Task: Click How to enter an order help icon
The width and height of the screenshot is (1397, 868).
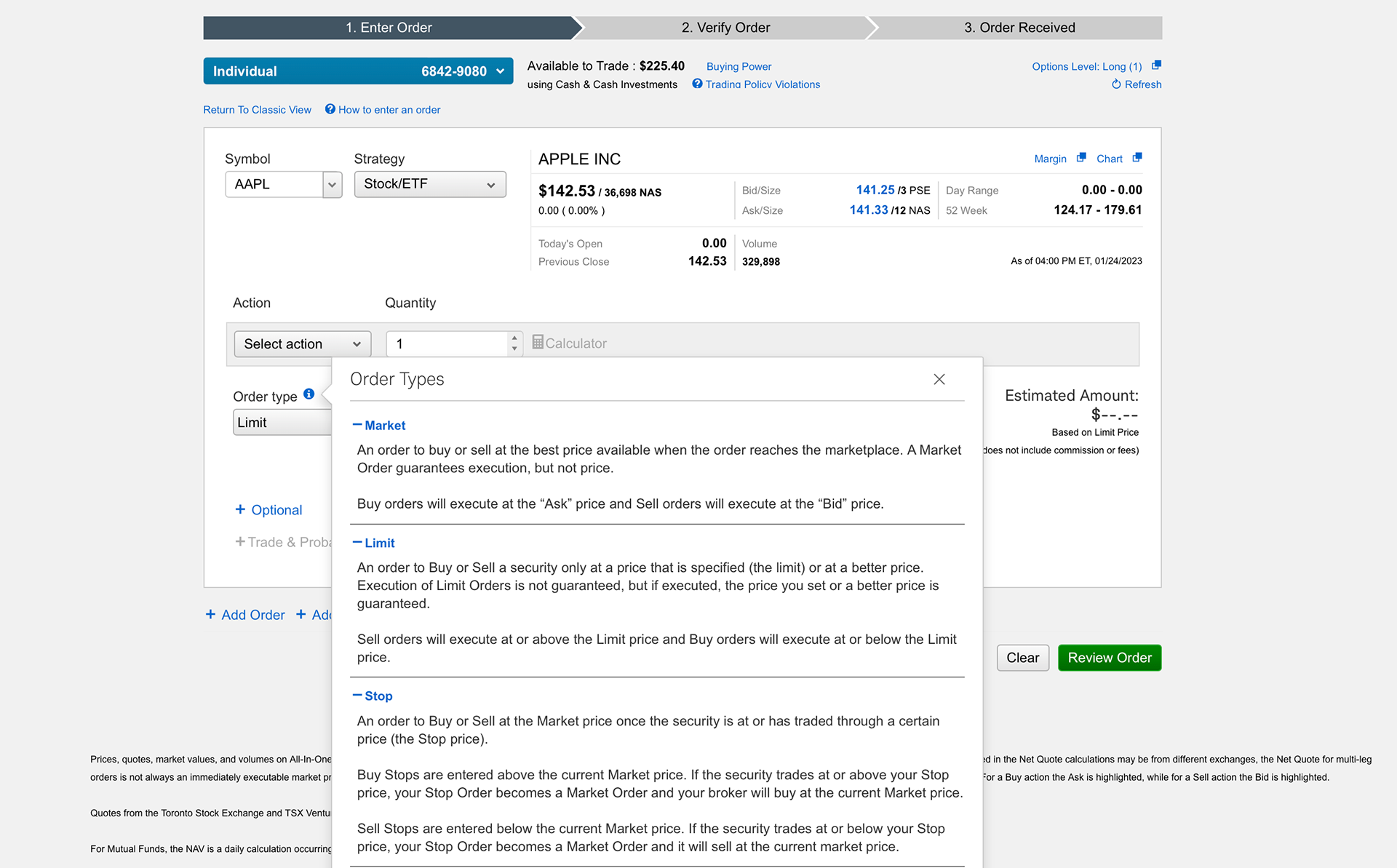Action: pos(330,109)
